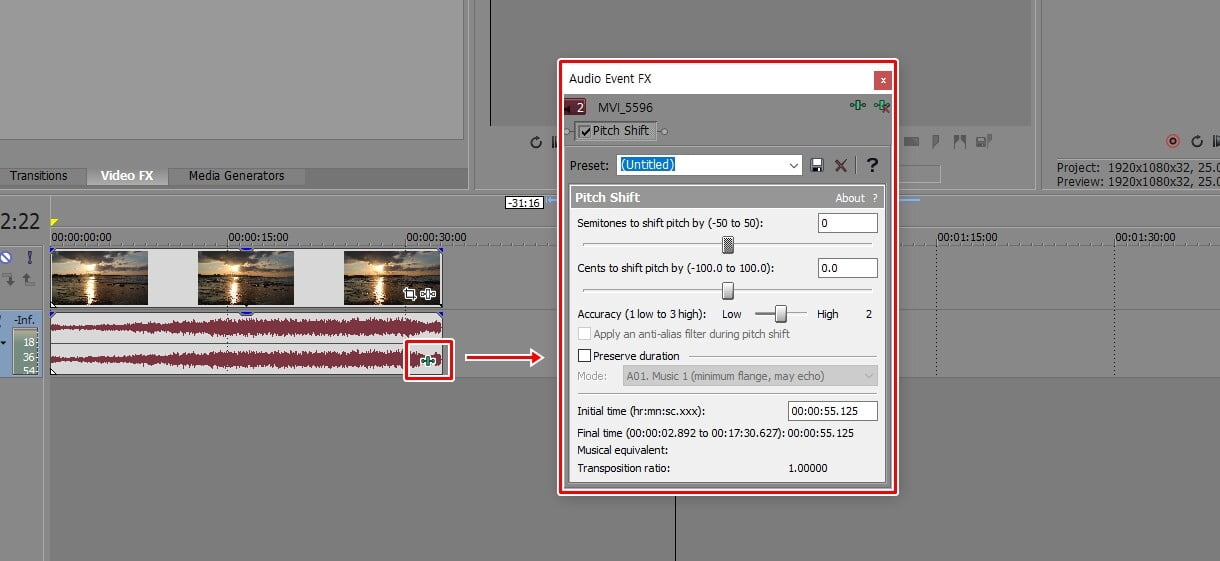Screen dimensions: 1220x561
Task: Expand the Preset dropdown list
Action: [794, 165]
